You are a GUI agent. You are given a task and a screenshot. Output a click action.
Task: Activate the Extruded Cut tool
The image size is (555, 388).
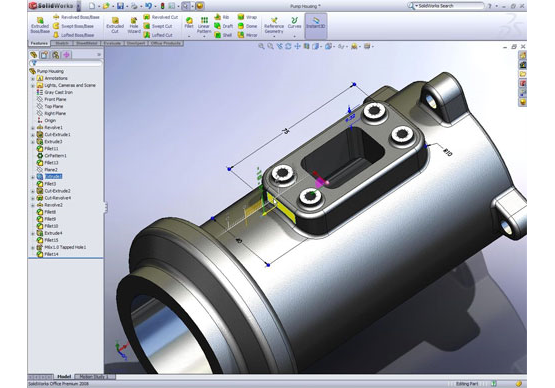click(115, 25)
